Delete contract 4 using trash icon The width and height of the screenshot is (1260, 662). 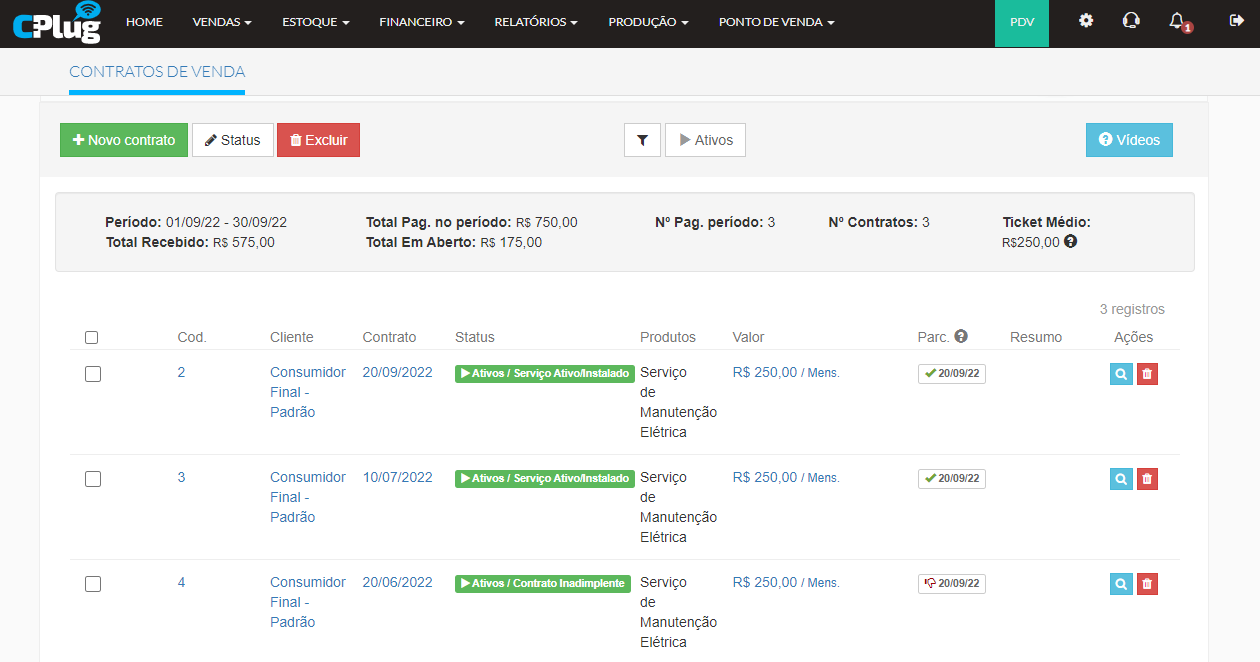(x=1147, y=584)
